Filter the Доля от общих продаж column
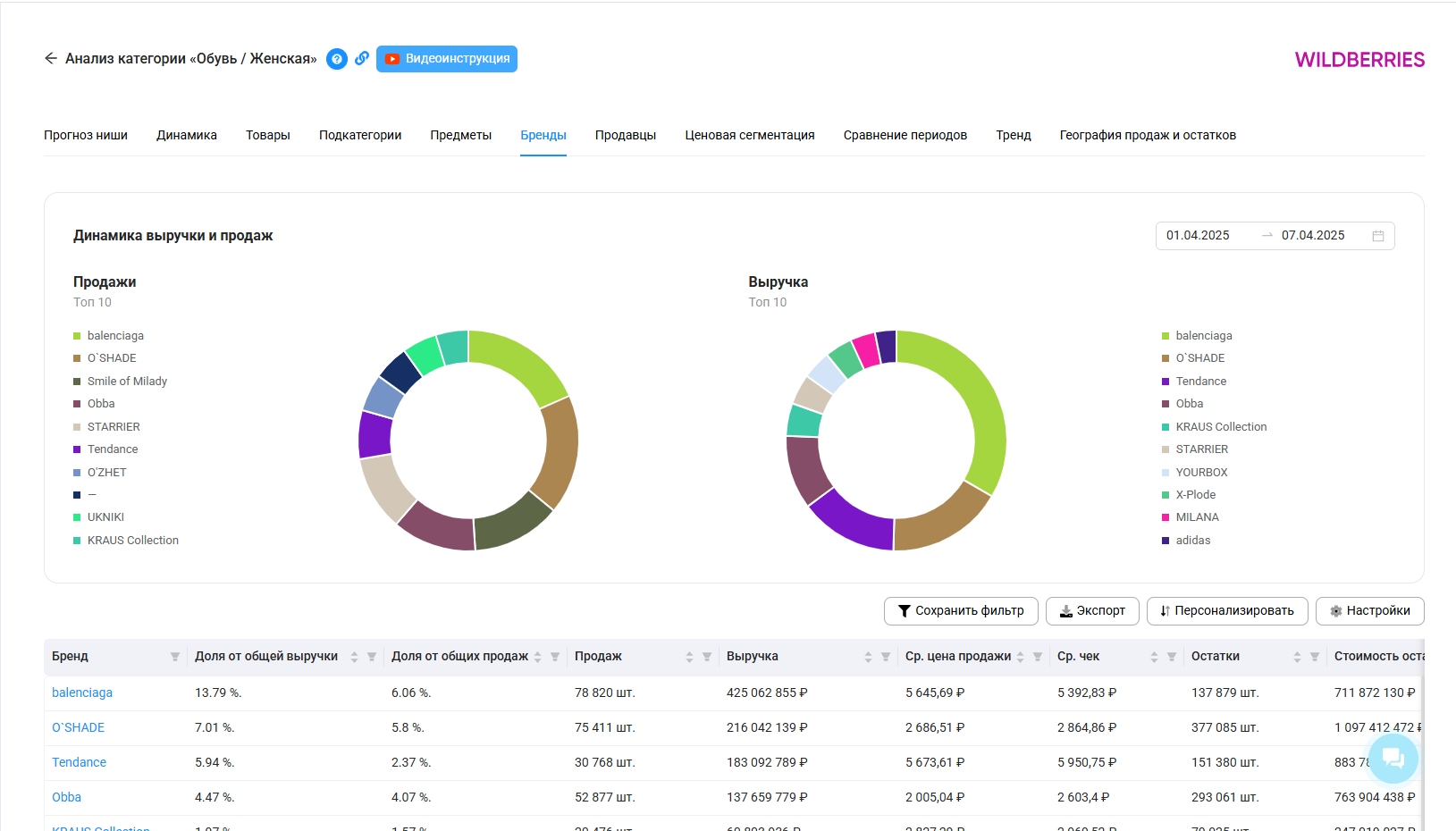Screen dimensions: 1456x831 pos(555,657)
